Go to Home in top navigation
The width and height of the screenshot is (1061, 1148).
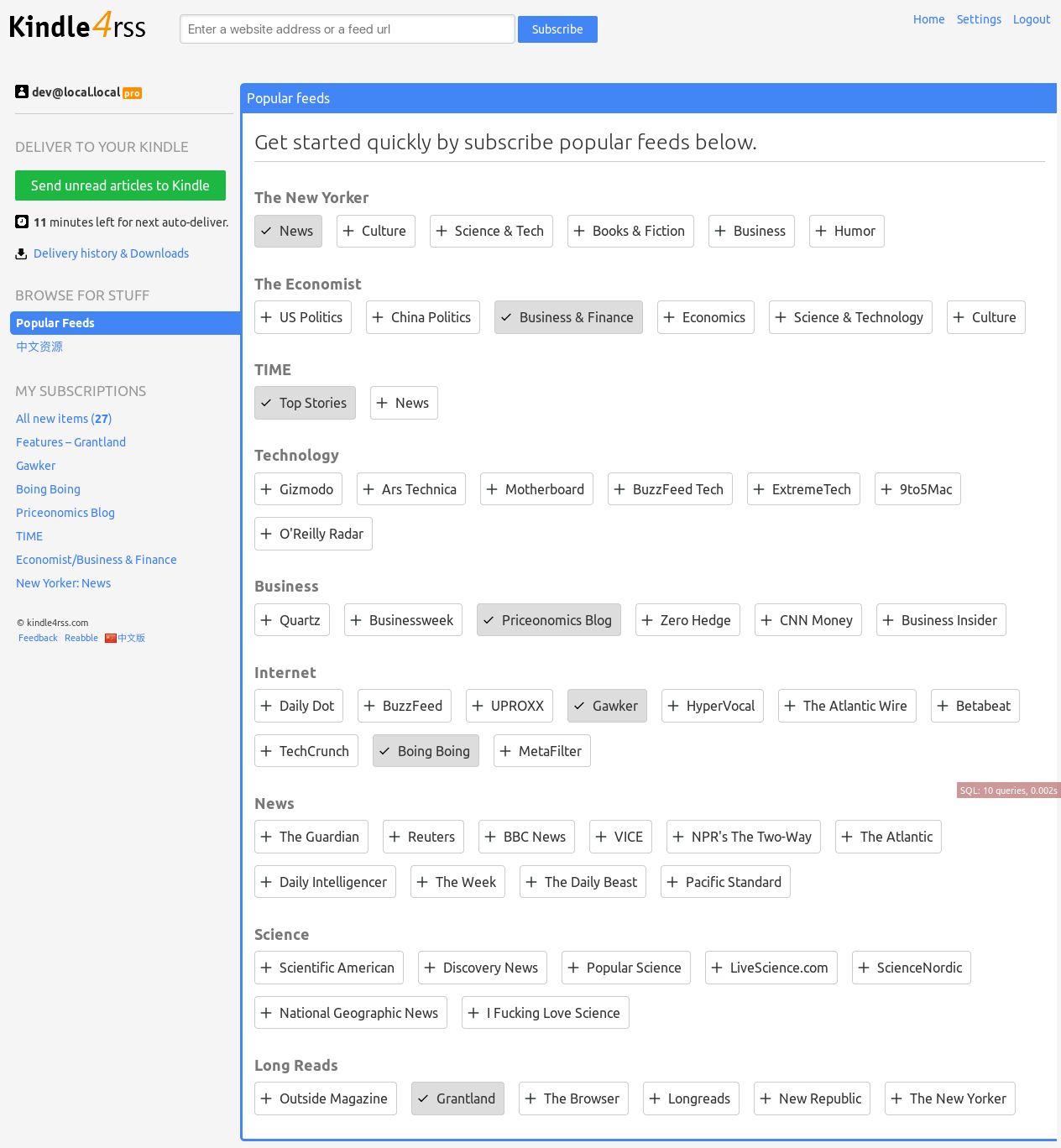click(x=928, y=19)
